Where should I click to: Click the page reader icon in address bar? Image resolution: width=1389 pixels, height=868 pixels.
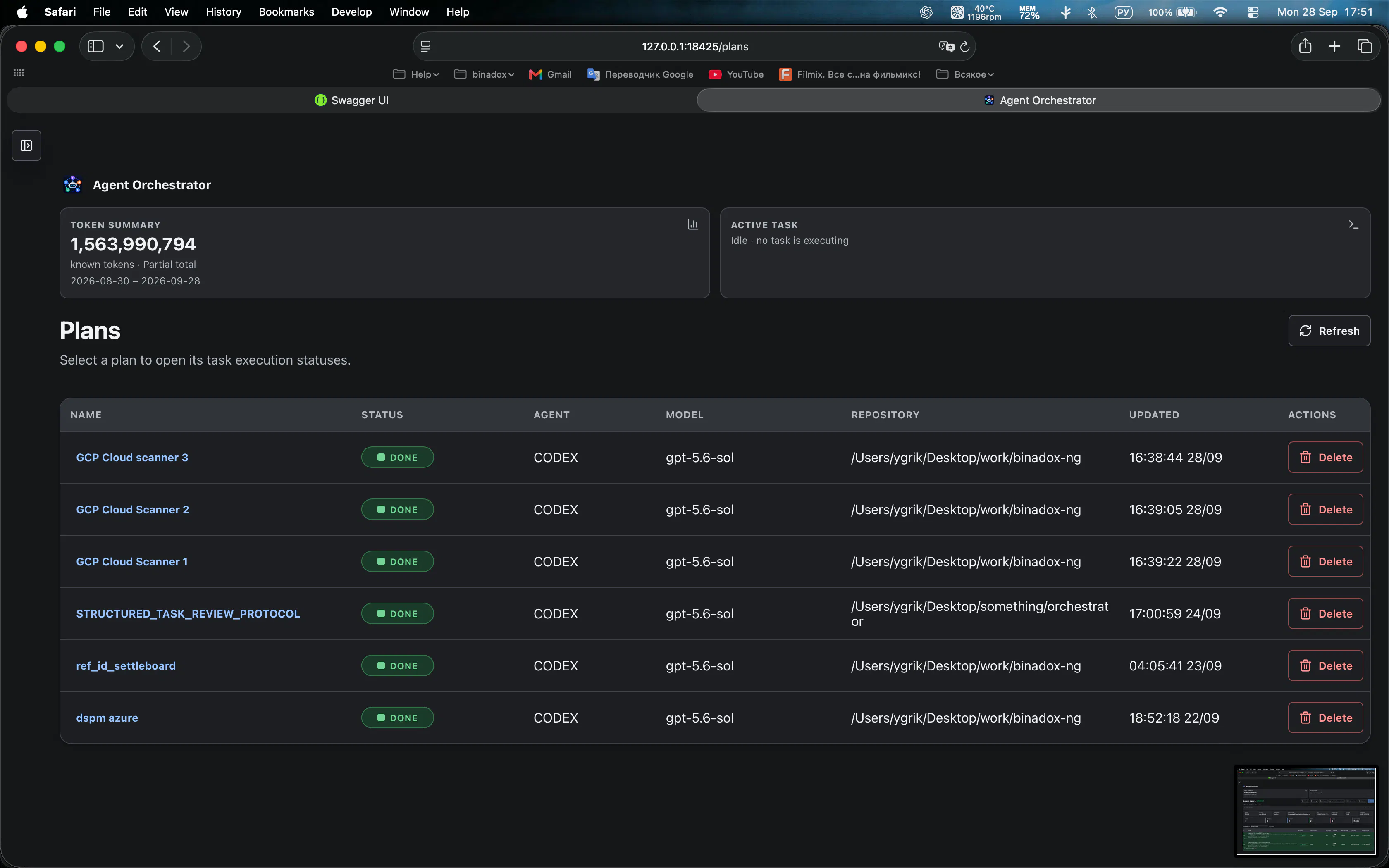point(425,46)
